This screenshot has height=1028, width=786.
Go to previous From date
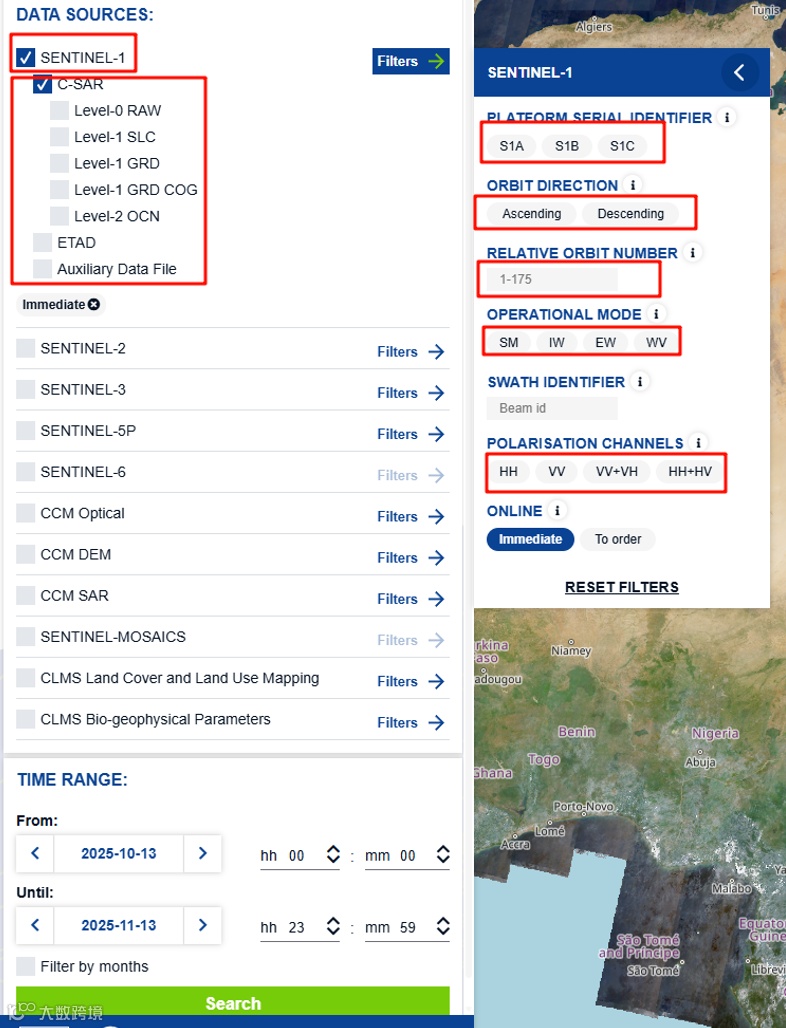click(x=35, y=853)
